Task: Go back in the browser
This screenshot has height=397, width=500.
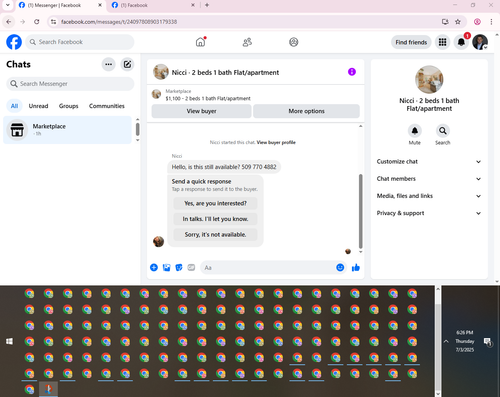Action: click(9, 22)
